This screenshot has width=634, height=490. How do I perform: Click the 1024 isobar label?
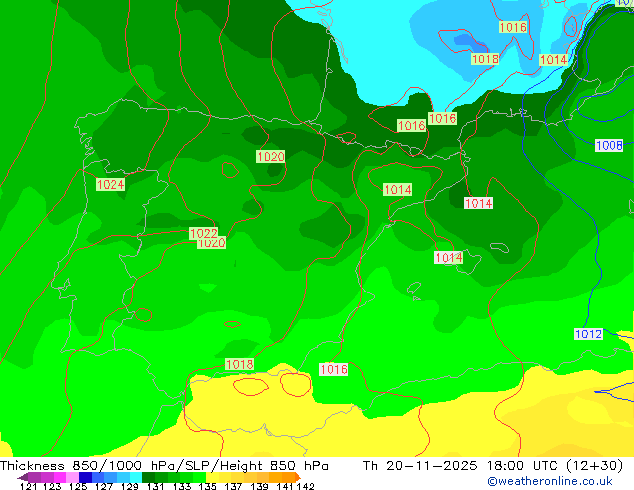click(x=110, y=185)
